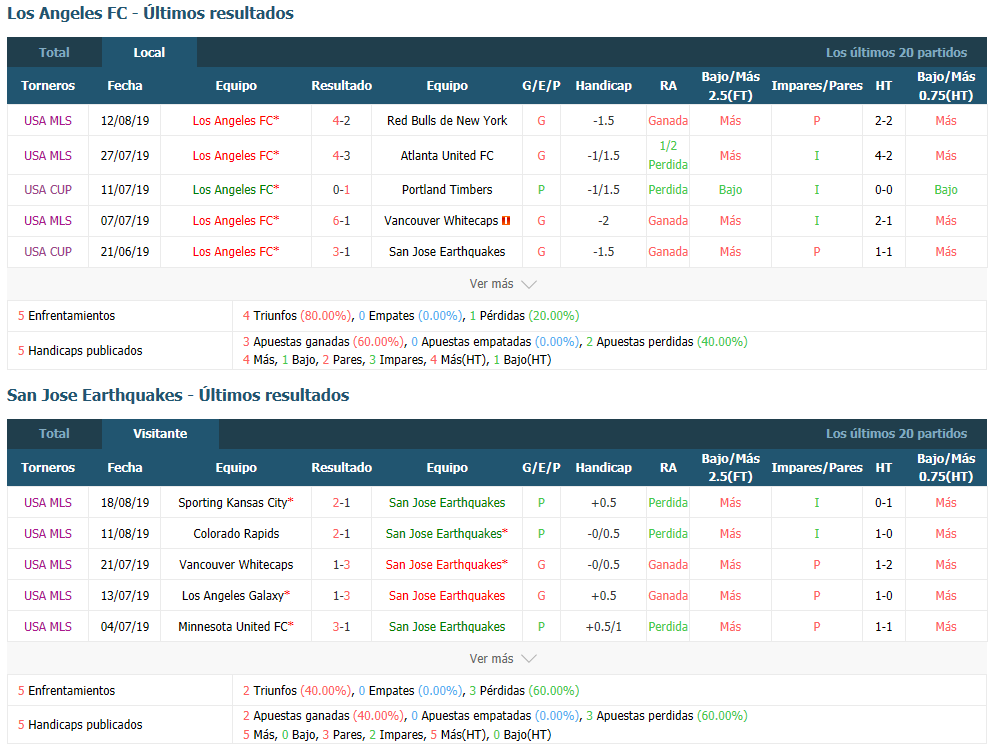The image size is (997, 749).
Task: Click San Jose Earthquakes - Últimos resultados heading
Action: click(178, 395)
